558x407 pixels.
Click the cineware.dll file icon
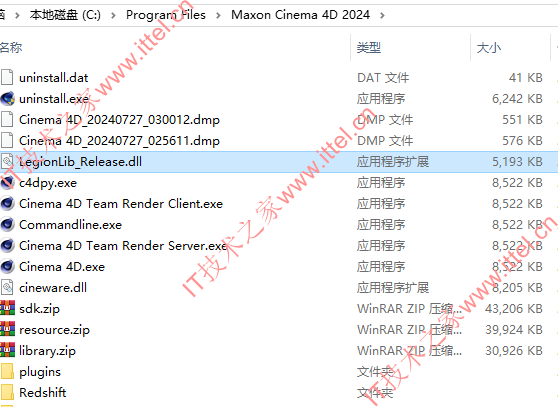coord(7,287)
